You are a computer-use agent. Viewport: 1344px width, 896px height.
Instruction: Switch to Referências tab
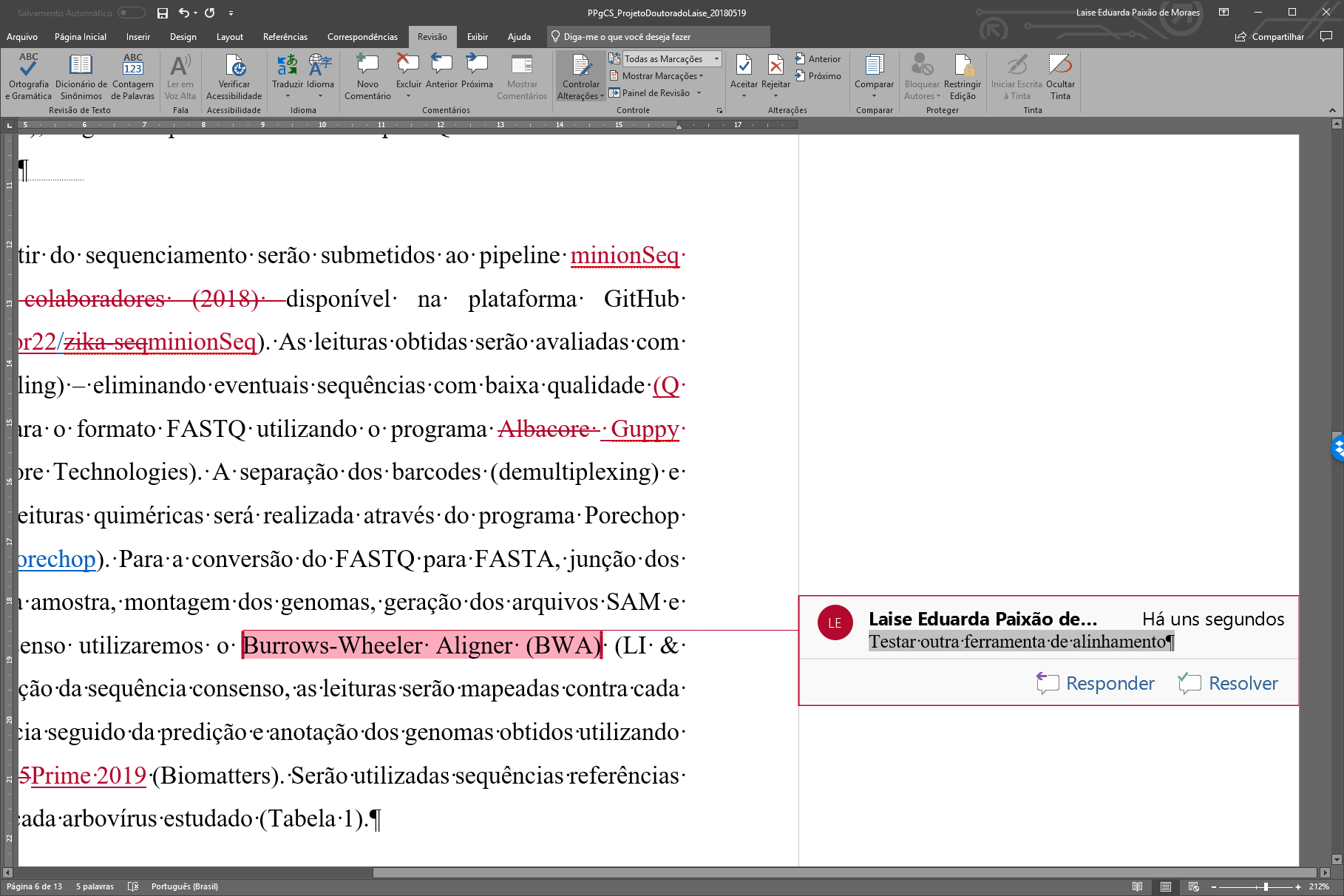coord(285,37)
